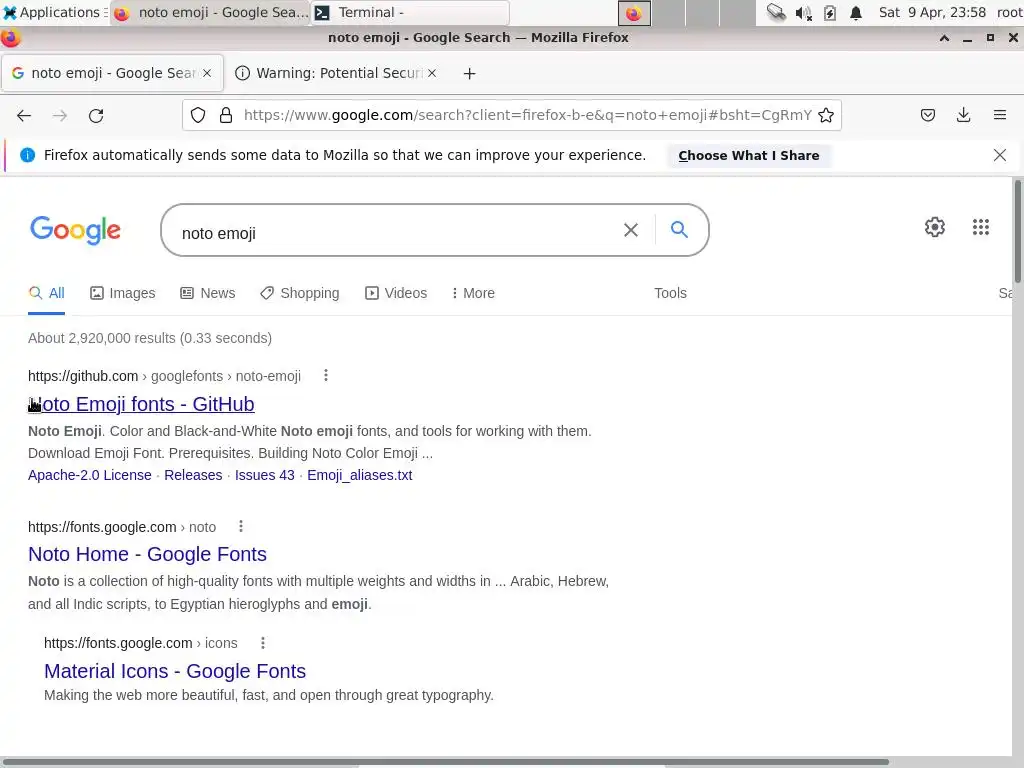Screen dimensions: 1024x768
Task: Switch to the Warning: Potential Security tab
Action: [x=336, y=73]
